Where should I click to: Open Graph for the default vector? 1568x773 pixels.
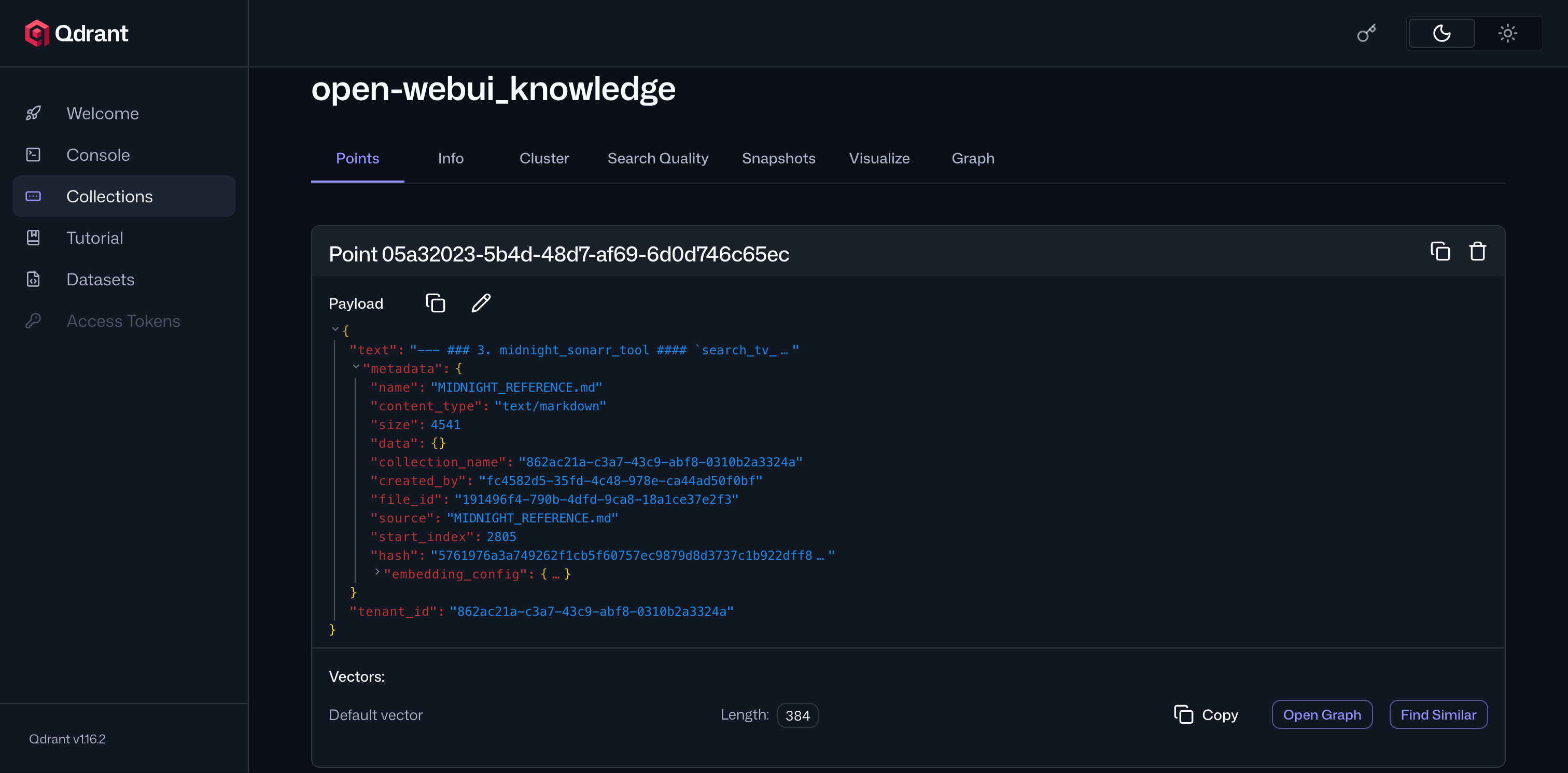[x=1322, y=714]
